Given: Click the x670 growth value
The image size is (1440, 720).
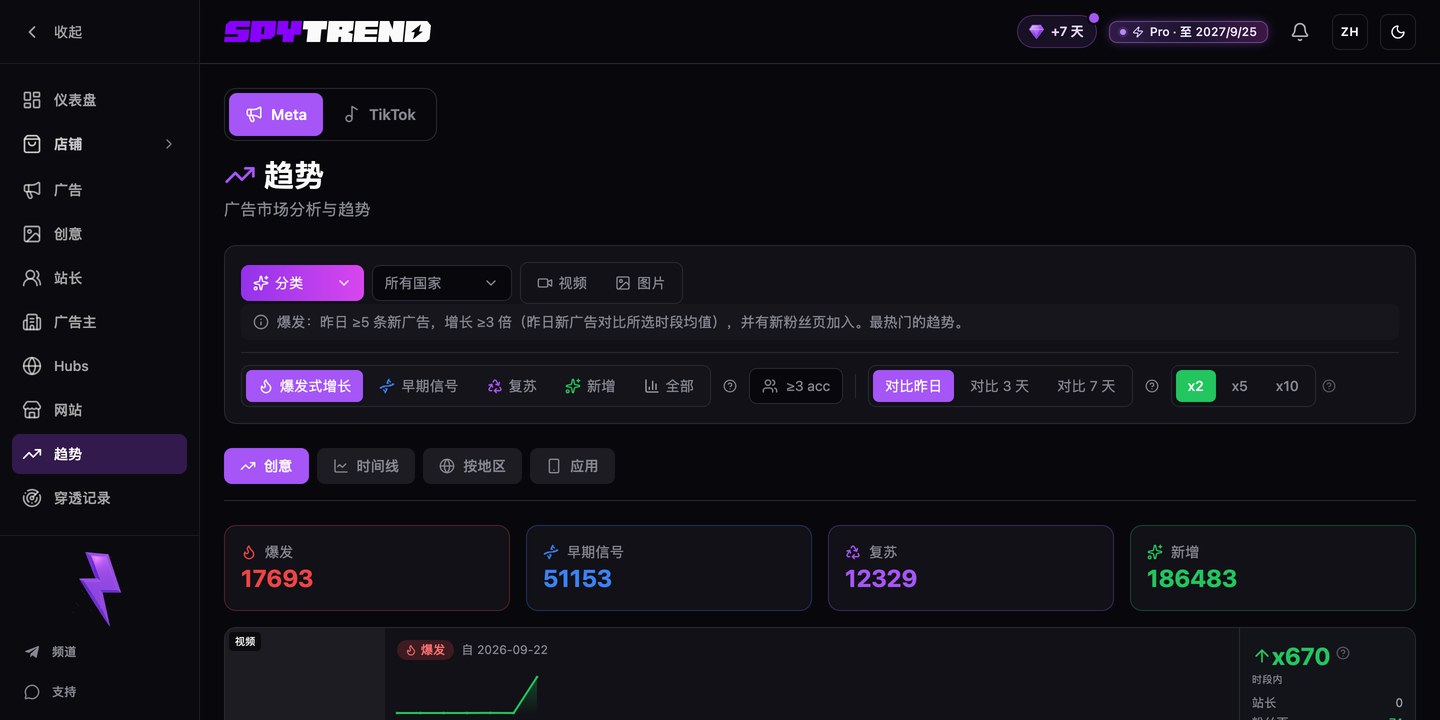Looking at the screenshot, I should pyautogui.click(x=1300, y=656).
